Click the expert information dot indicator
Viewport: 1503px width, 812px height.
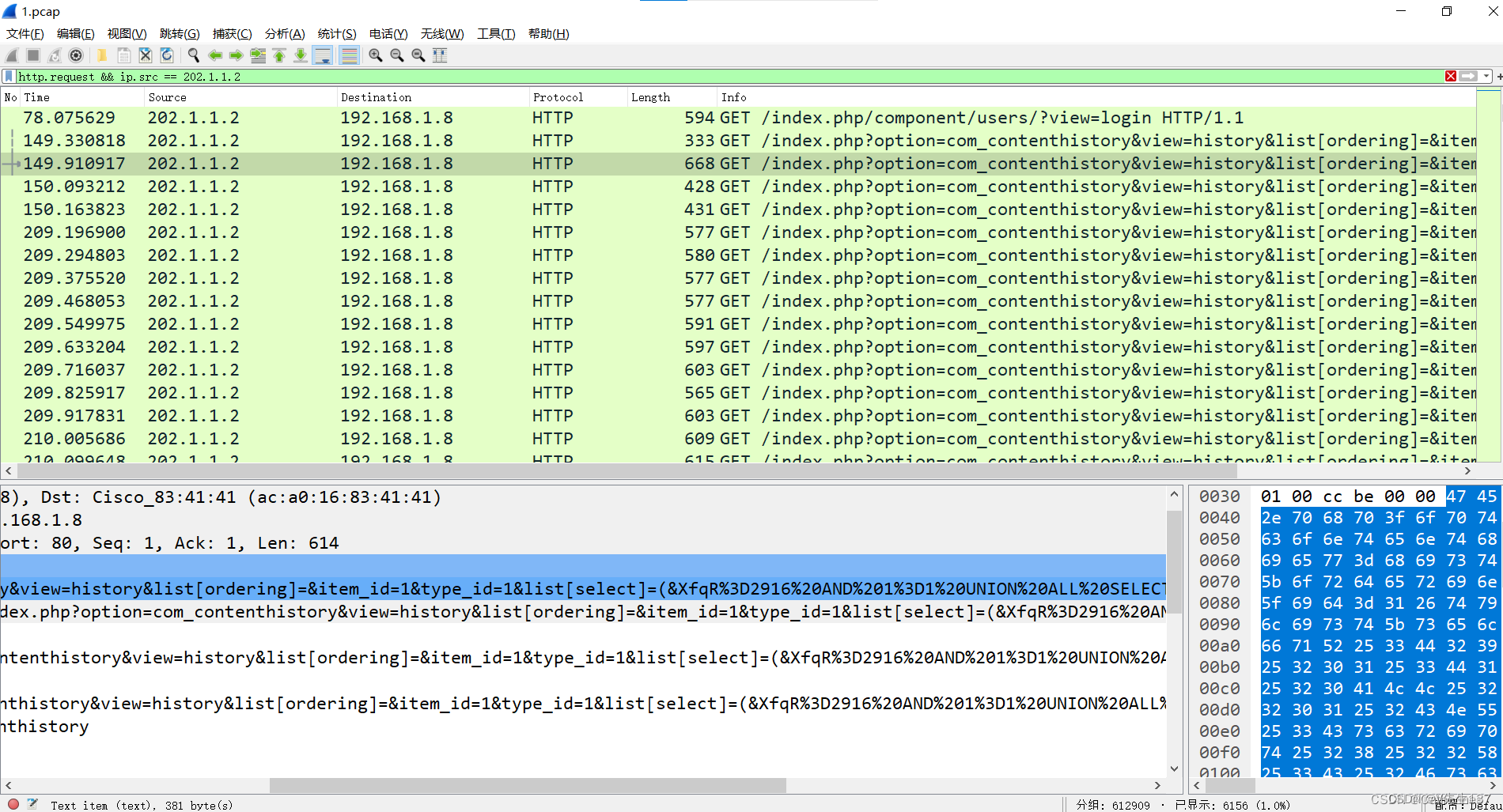click(13, 804)
